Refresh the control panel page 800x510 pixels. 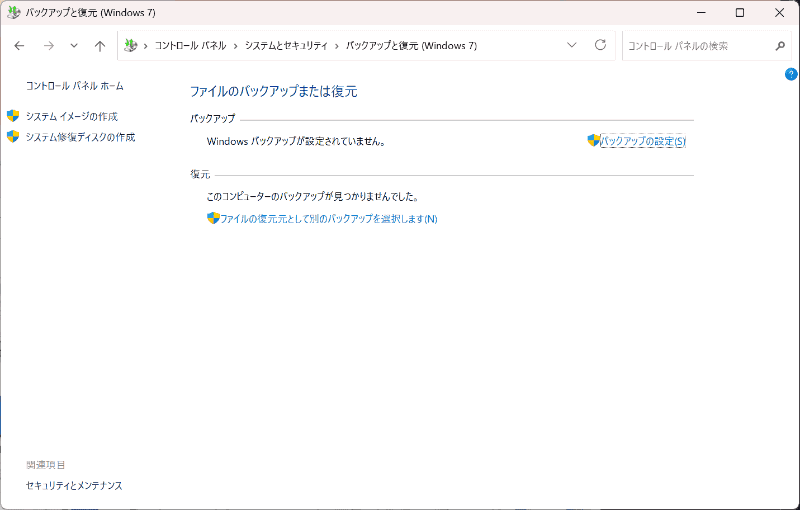click(601, 45)
